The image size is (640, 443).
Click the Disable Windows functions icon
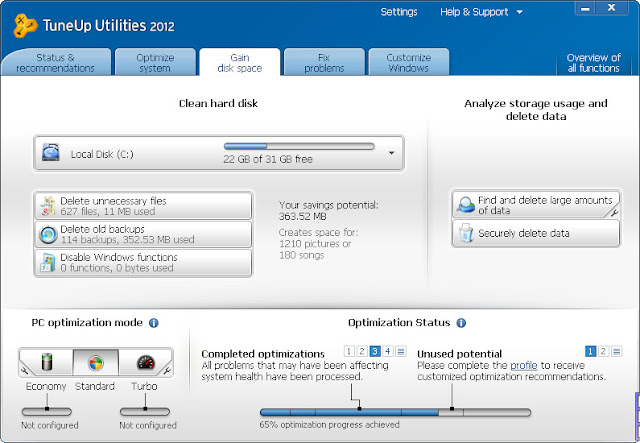tap(48, 263)
